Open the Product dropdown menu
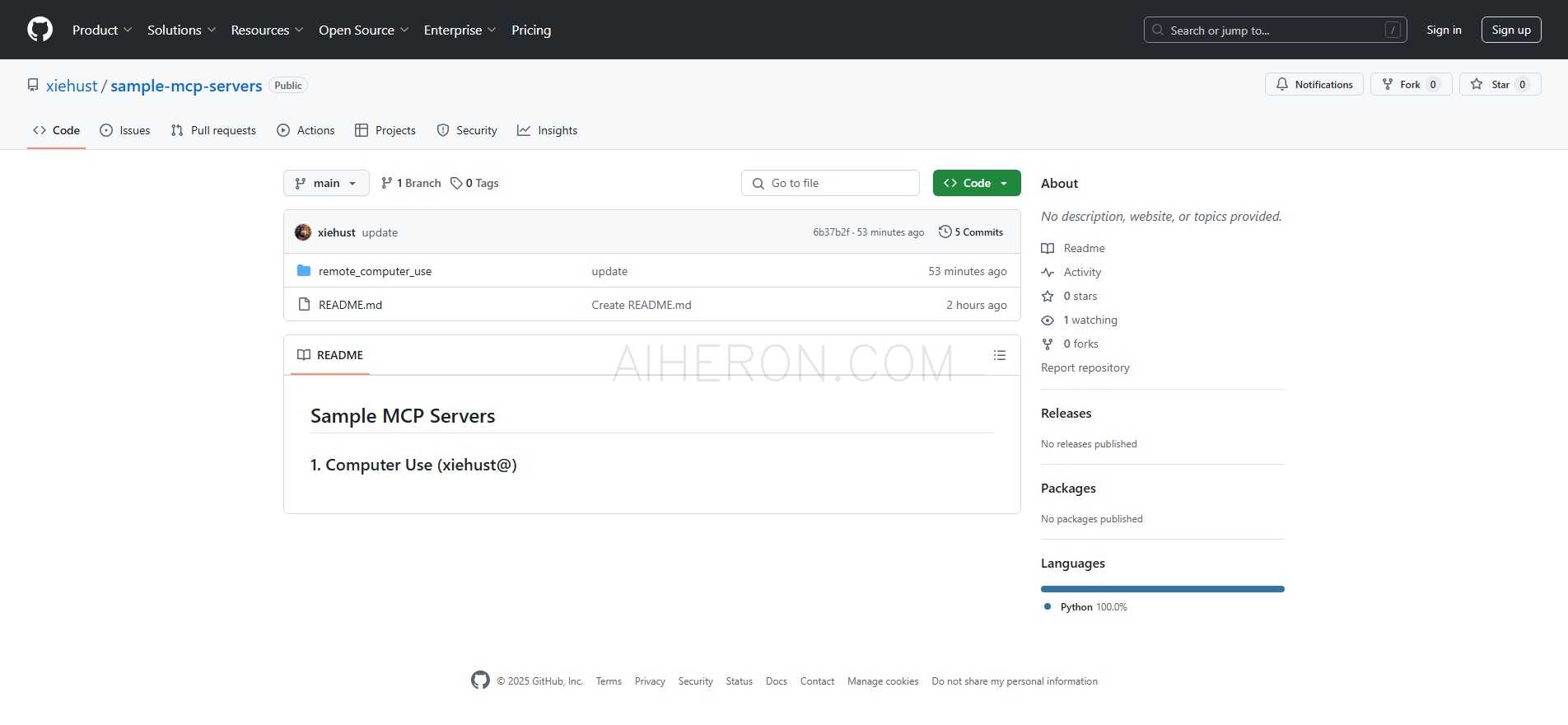 [x=101, y=30]
